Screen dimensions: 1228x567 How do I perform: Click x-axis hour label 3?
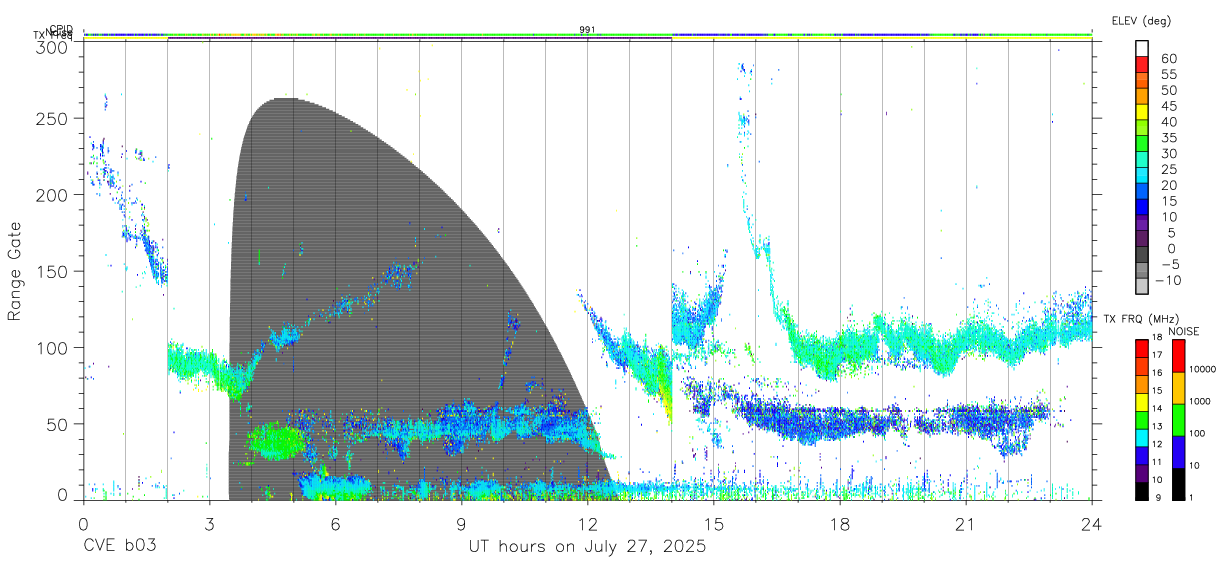[x=209, y=523]
